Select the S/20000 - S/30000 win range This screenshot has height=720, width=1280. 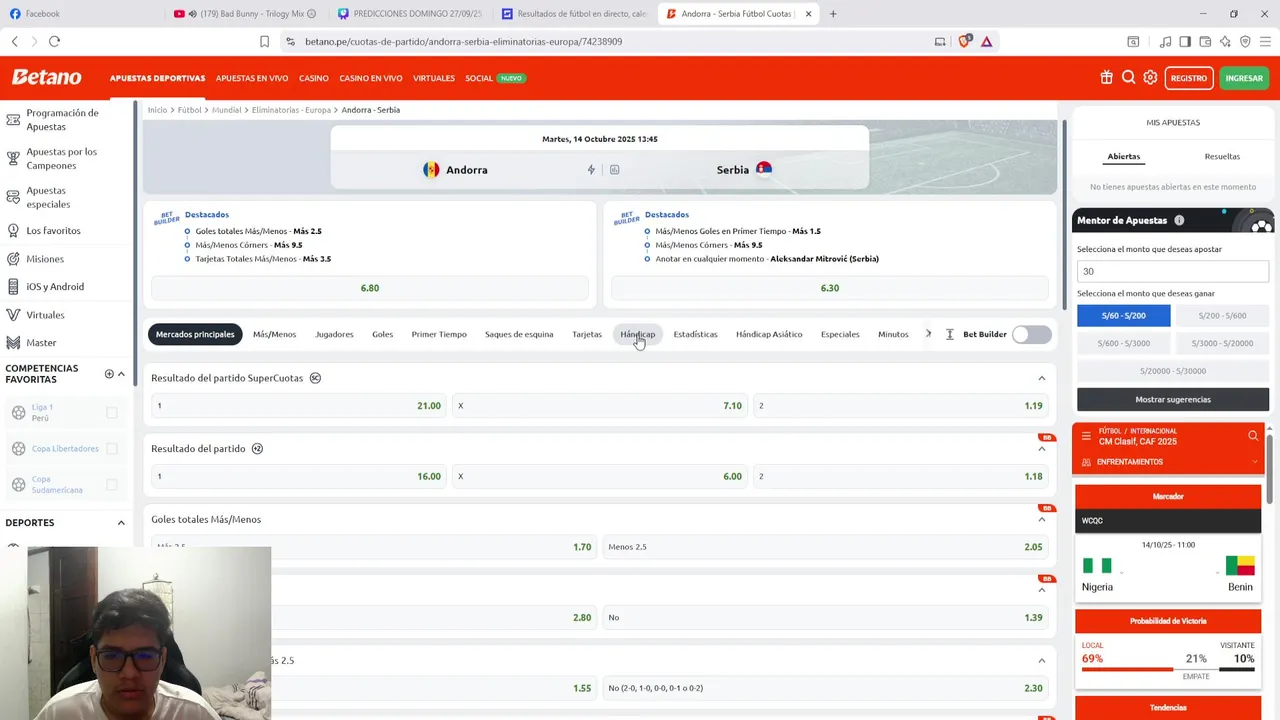click(x=1173, y=371)
